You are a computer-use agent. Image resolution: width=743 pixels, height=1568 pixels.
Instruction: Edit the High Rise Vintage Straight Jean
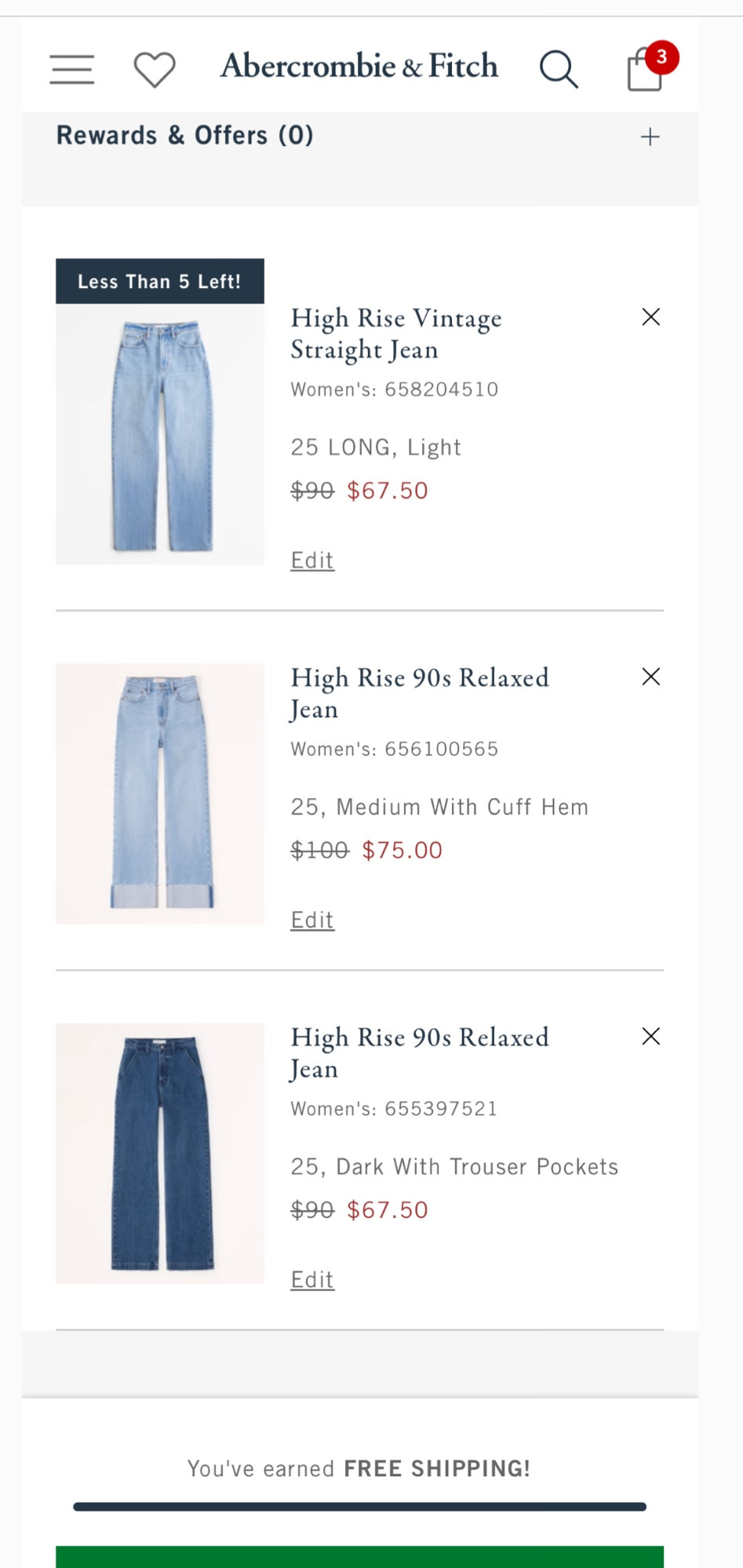(311, 560)
